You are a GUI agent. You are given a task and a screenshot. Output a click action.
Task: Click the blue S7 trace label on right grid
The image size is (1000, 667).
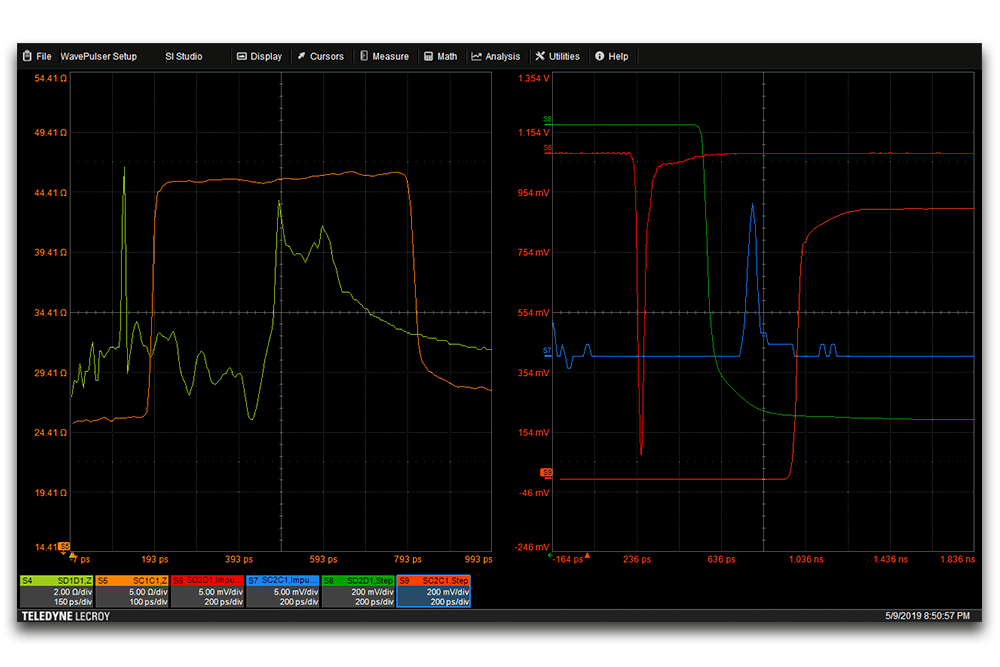pyautogui.click(x=547, y=350)
